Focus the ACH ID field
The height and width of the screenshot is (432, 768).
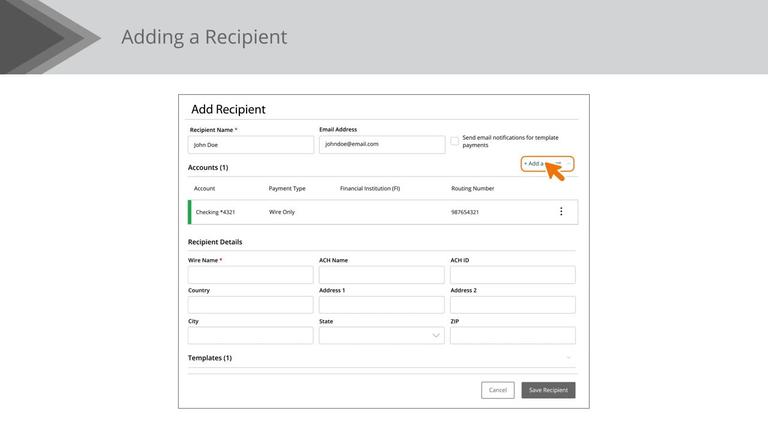512,275
